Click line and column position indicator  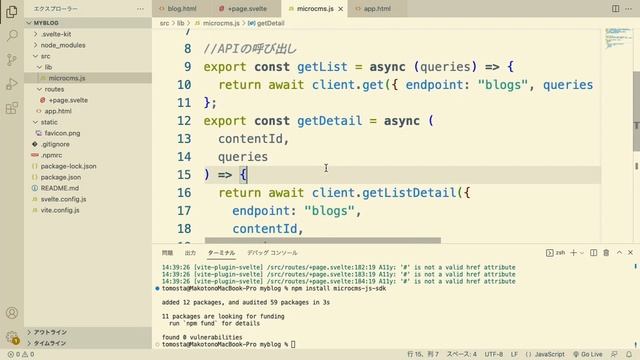tap(423, 354)
